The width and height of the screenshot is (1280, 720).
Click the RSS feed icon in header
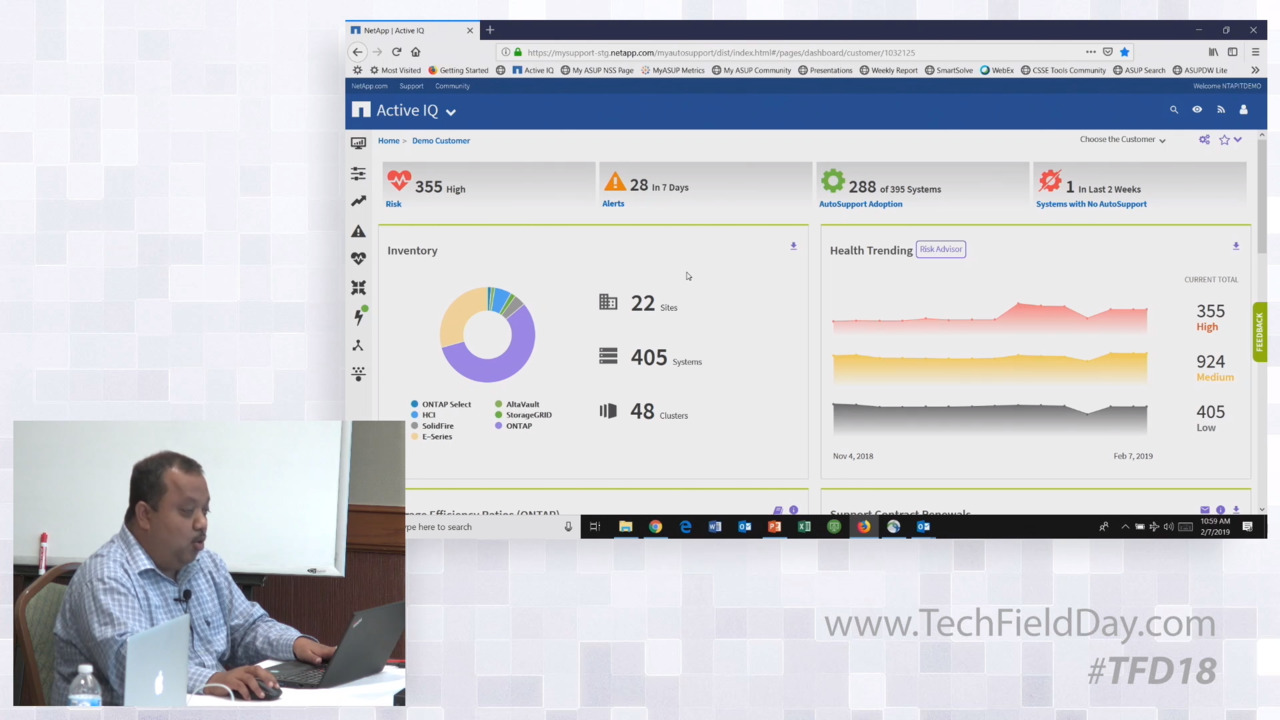click(x=1220, y=110)
